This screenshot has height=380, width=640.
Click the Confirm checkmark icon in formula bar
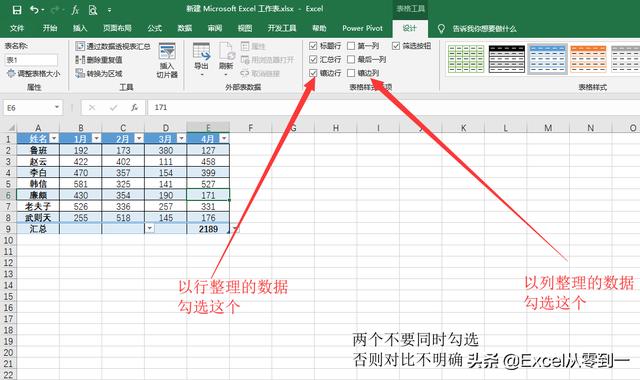coord(113,107)
